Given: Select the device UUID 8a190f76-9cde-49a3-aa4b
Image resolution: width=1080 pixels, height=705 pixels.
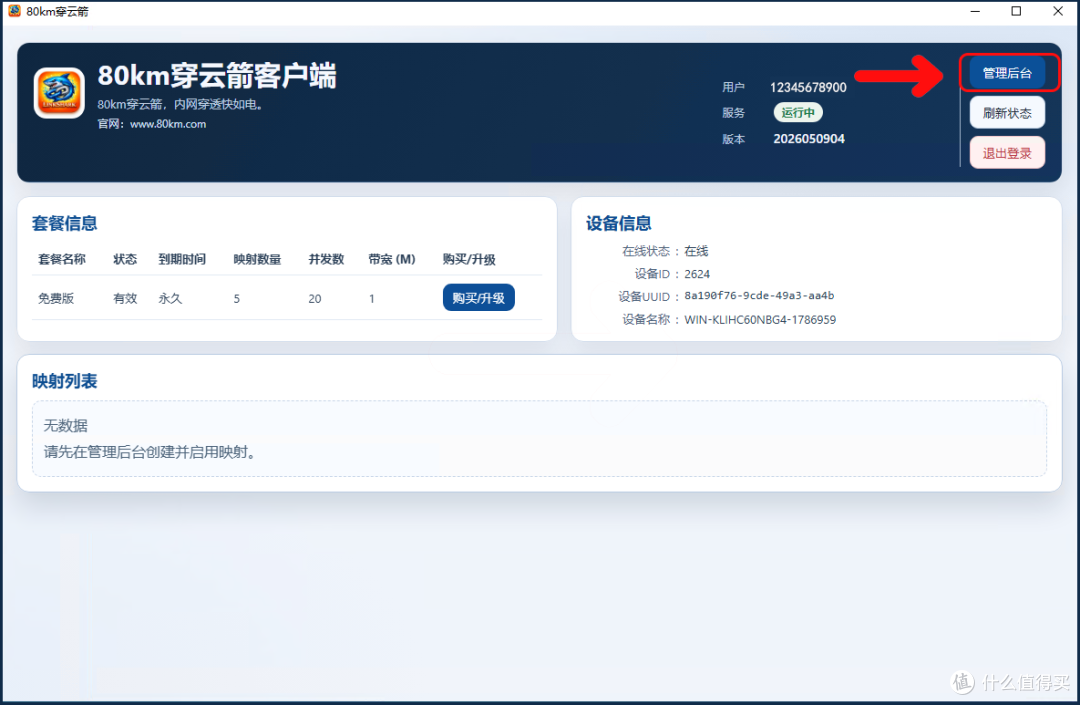Looking at the screenshot, I should (x=759, y=295).
